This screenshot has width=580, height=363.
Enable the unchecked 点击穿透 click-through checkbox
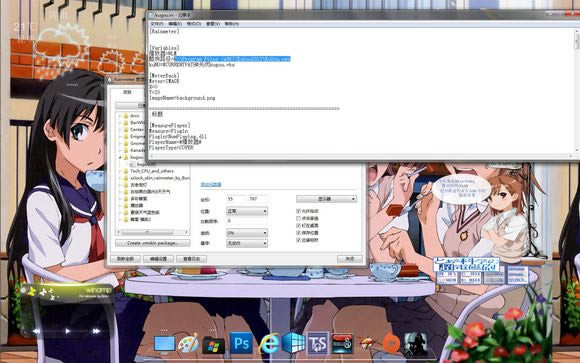[299, 218]
